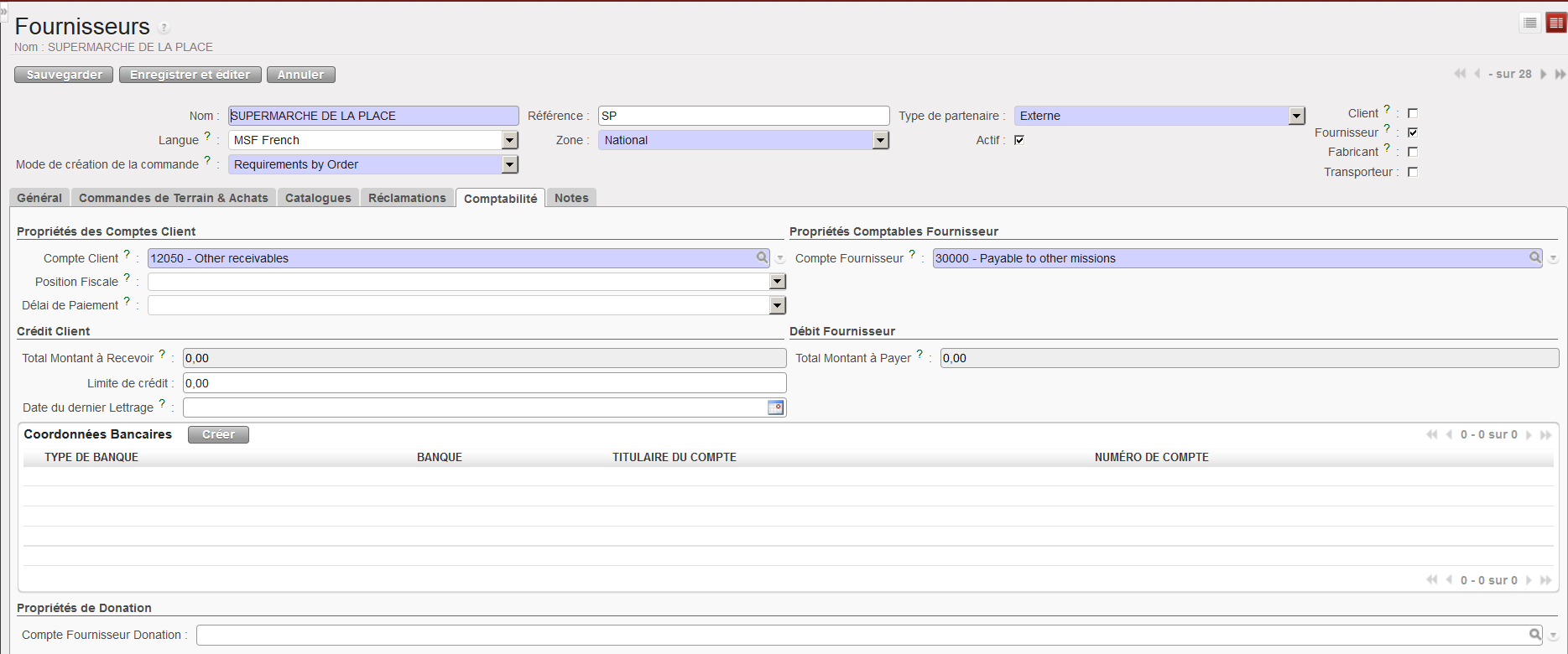Click help icon next to Fournisseurs title
The height and width of the screenshot is (654, 1568).
pos(164,28)
